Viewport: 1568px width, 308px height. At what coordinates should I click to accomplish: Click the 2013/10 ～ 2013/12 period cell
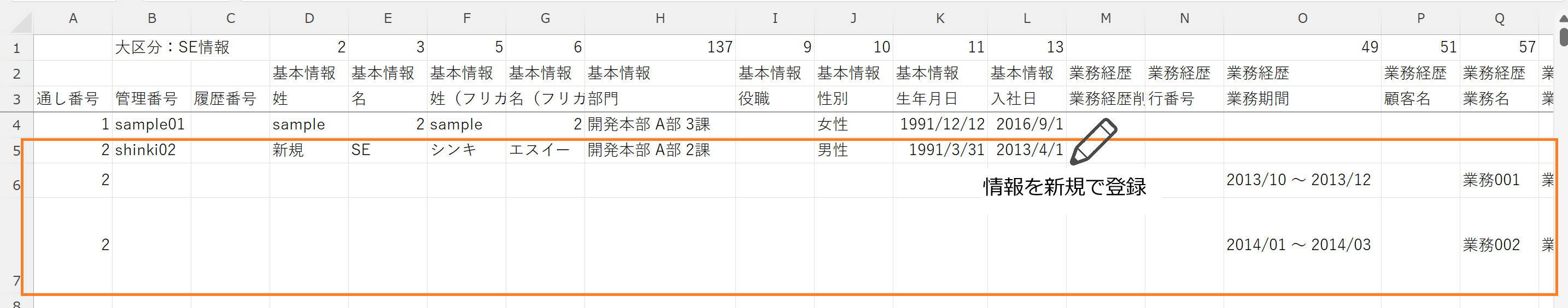tap(1298, 180)
